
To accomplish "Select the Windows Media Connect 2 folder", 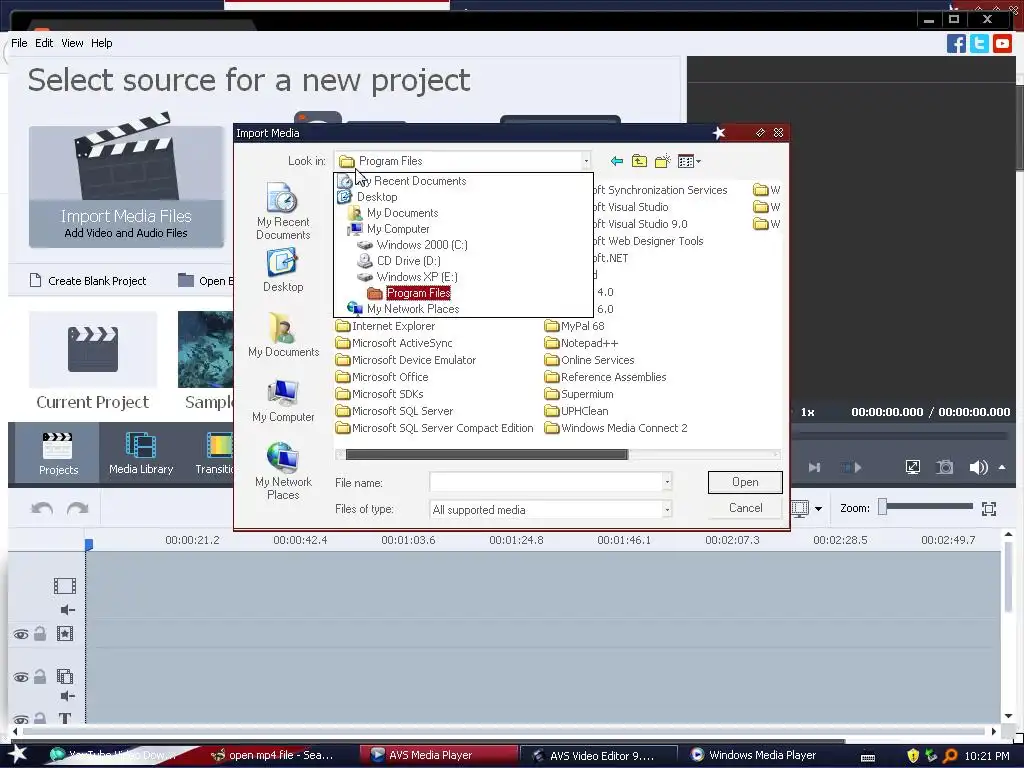I will pyautogui.click(x=616, y=428).
